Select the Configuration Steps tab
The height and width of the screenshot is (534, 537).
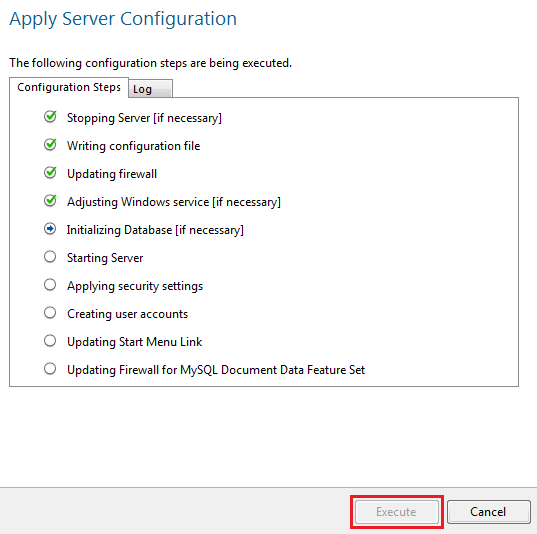[x=69, y=87]
